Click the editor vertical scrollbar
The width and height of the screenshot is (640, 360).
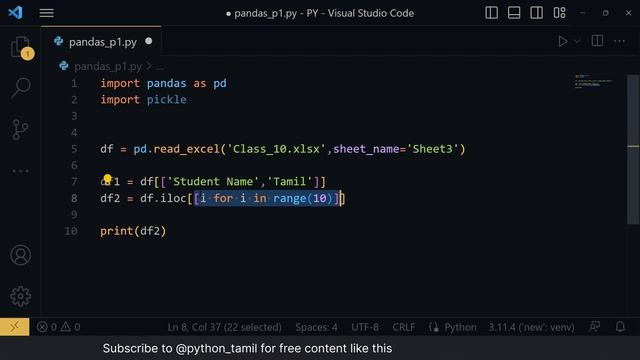[x=633, y=149]
